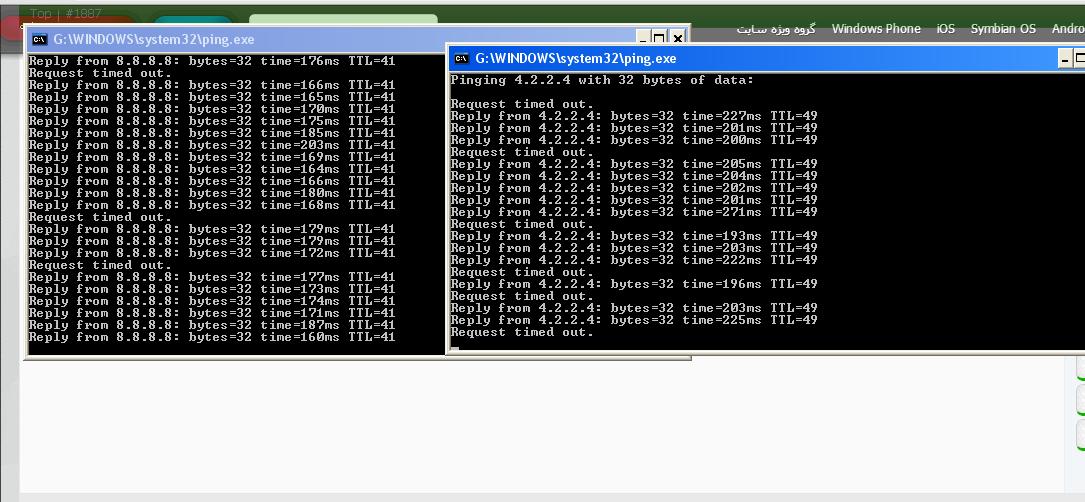Viewport: 1085px width, 502px height.
Task: Open the Windows Phone nav link
Action: point(876,28)
